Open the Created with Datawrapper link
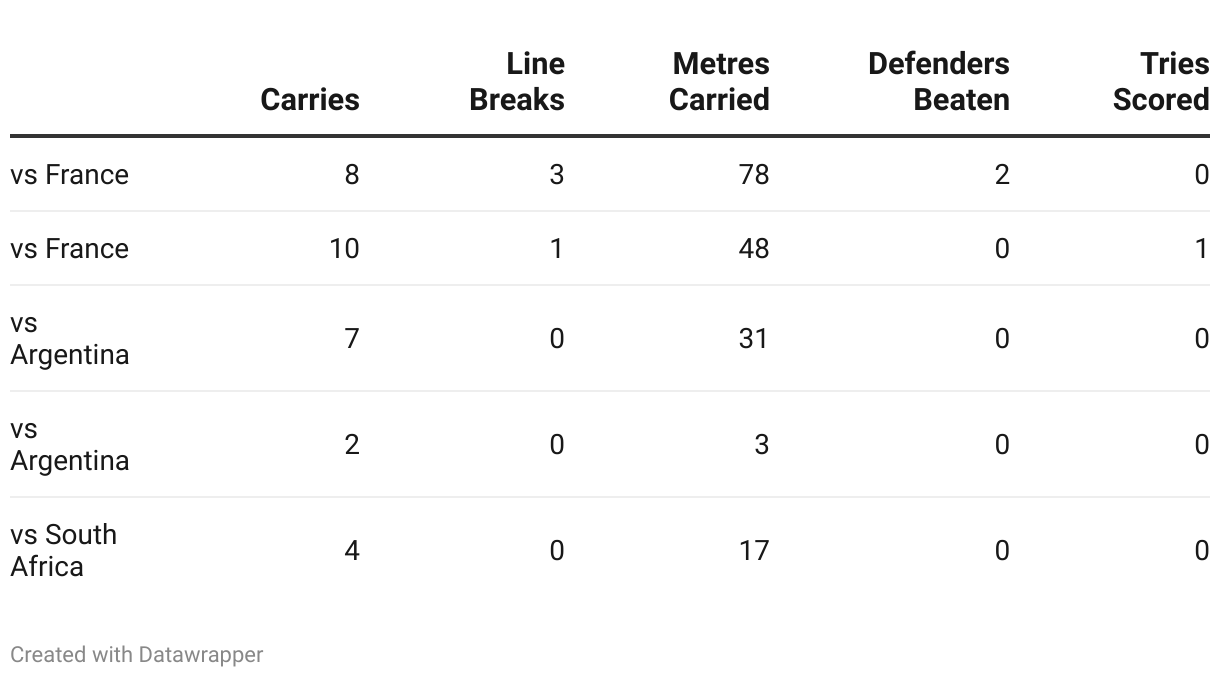1220x678 pixels. [x=137, y=654]
